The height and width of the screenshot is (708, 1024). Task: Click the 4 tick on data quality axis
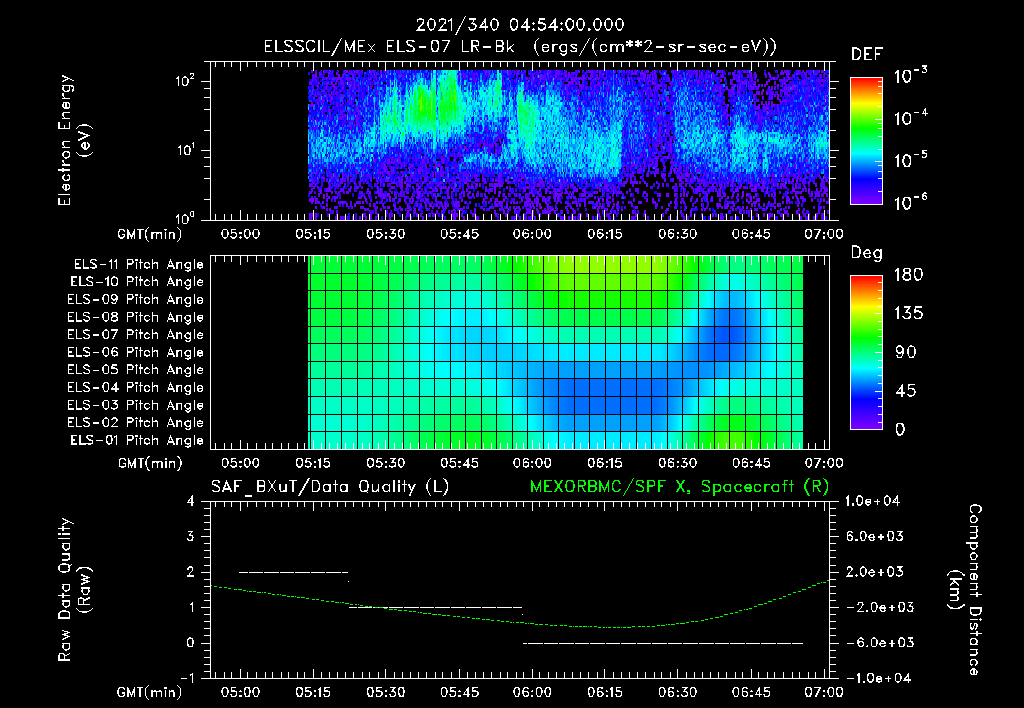click(190, 501)
